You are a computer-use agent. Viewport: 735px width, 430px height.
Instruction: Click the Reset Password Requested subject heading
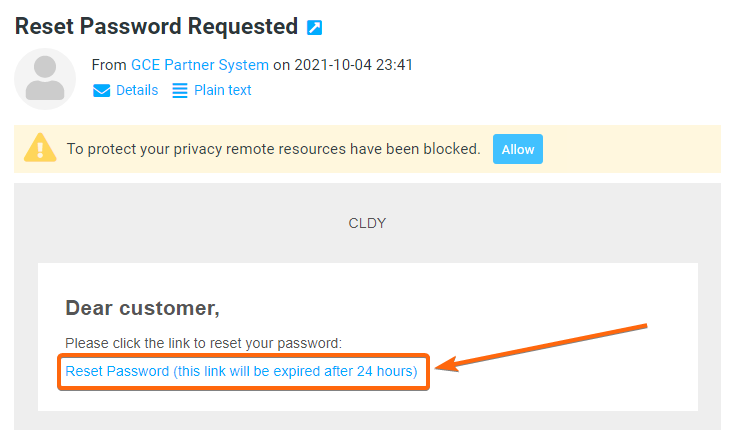pyautogui.click(x=157, y=26)
